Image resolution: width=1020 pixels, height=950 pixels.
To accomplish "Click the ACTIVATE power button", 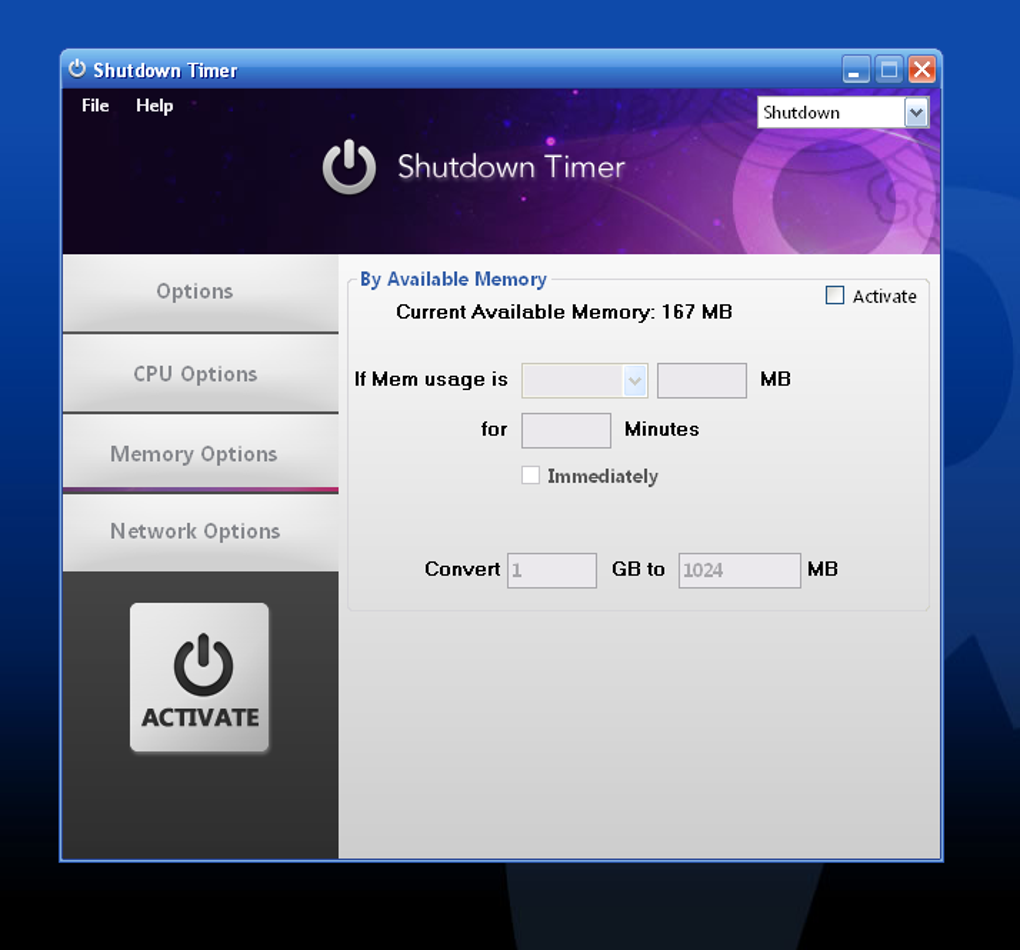I will point(200,677).
